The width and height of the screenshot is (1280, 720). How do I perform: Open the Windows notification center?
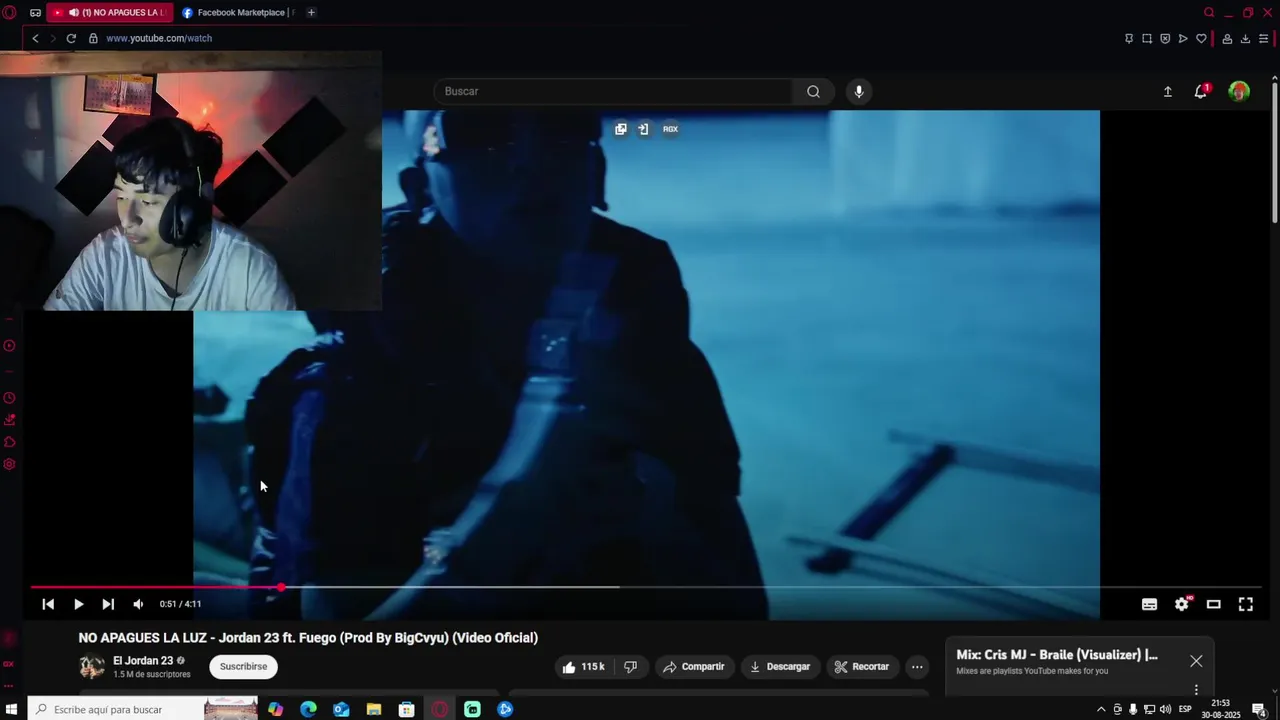click(1259, 709)
